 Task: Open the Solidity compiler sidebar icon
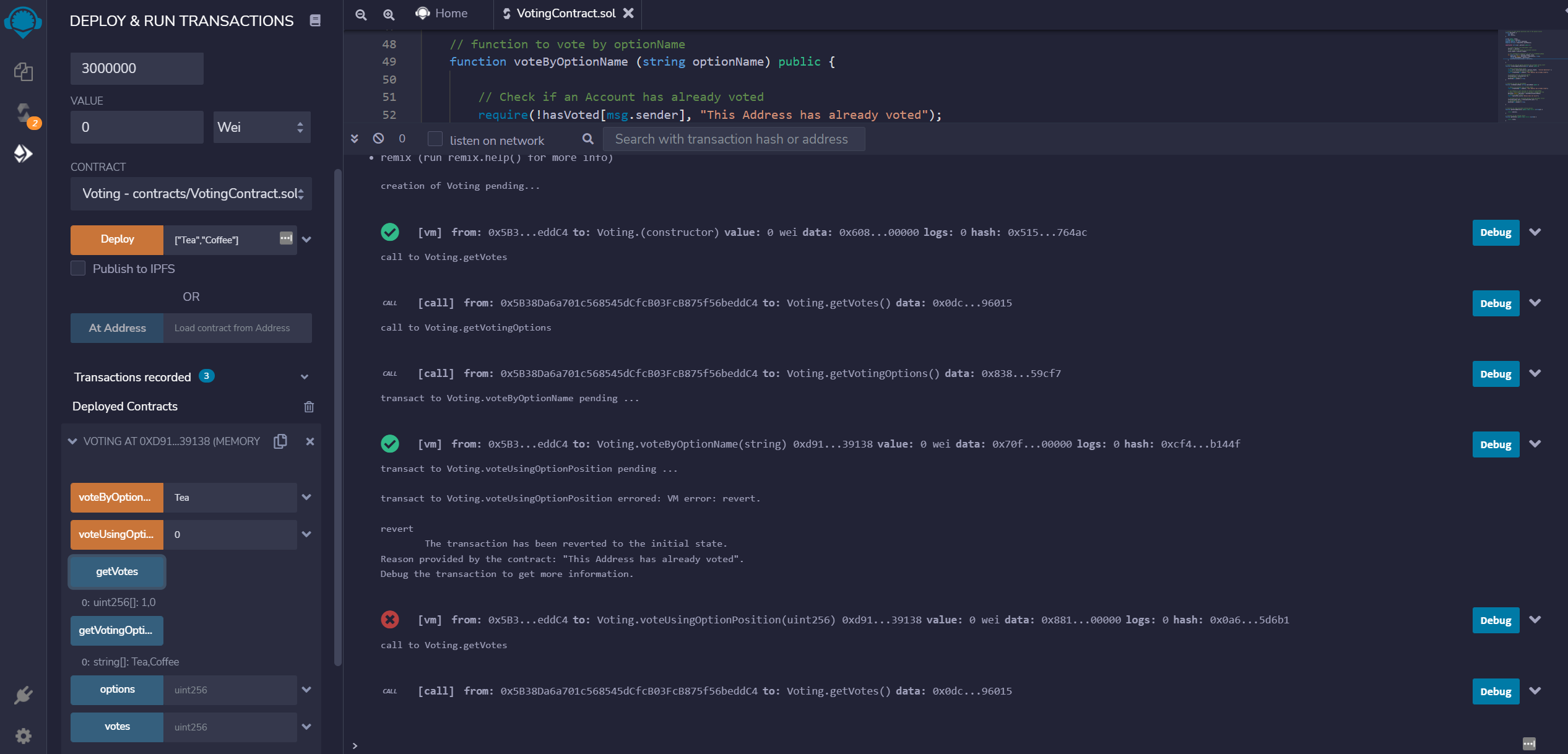[x=23, y=113]
